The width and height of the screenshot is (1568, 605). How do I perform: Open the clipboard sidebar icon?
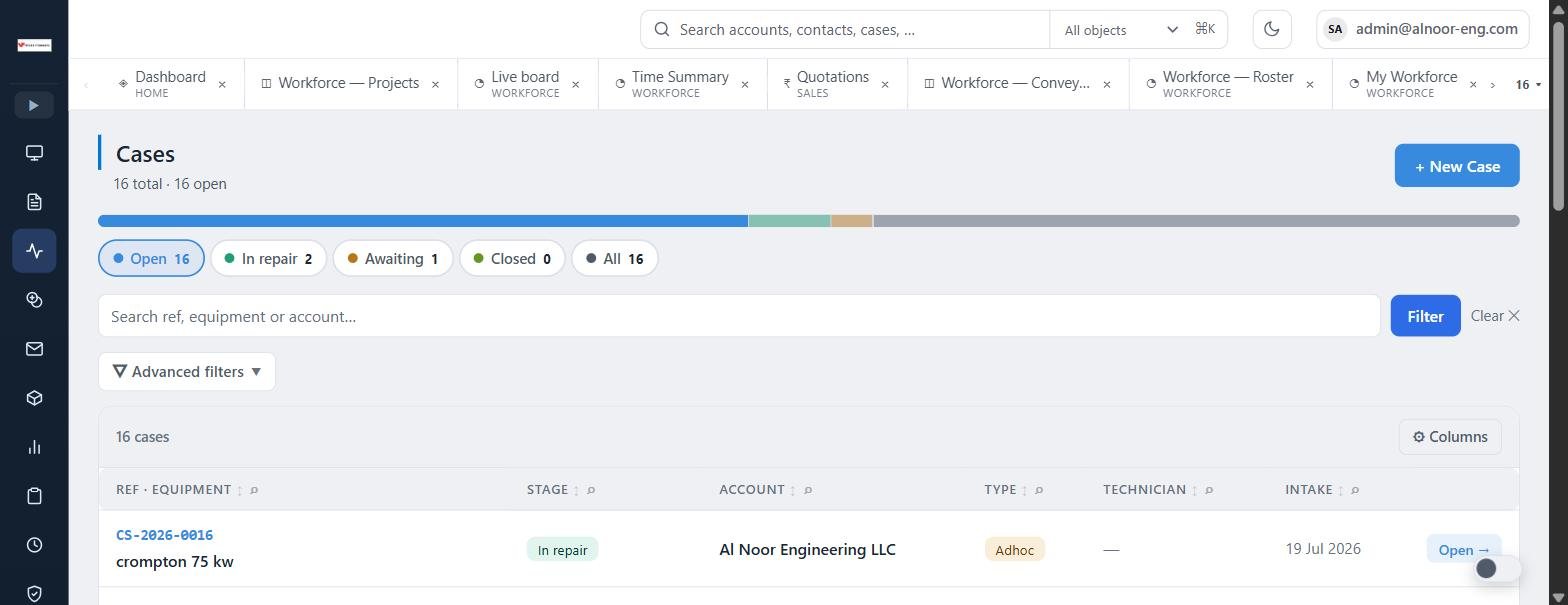(34, 496)
